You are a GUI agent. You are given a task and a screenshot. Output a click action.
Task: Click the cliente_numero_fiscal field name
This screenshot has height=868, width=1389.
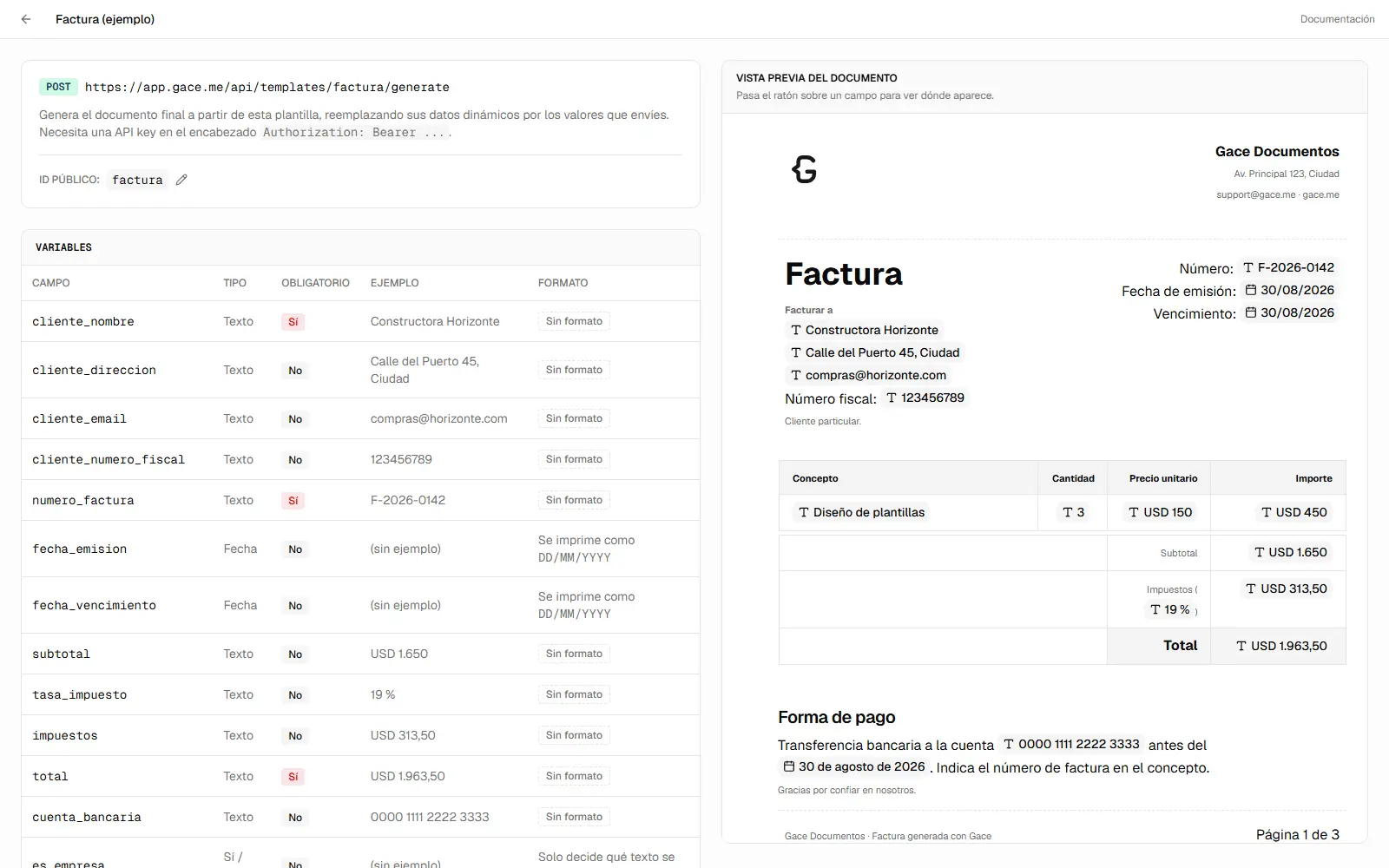[x=109, y=459]
